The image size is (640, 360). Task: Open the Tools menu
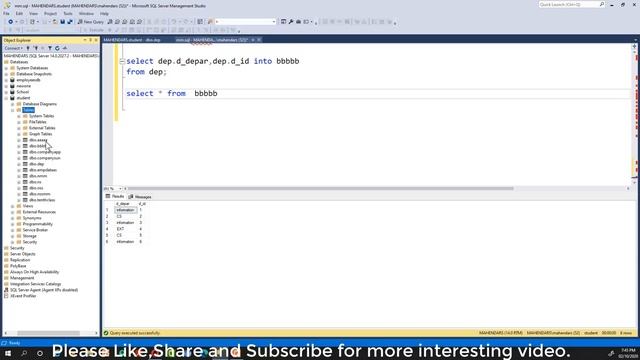[x=68, y=13]
